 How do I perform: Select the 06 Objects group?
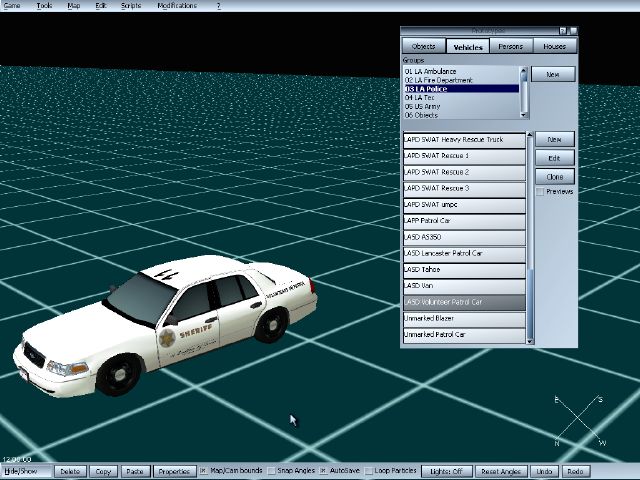[x=461, y=115]
